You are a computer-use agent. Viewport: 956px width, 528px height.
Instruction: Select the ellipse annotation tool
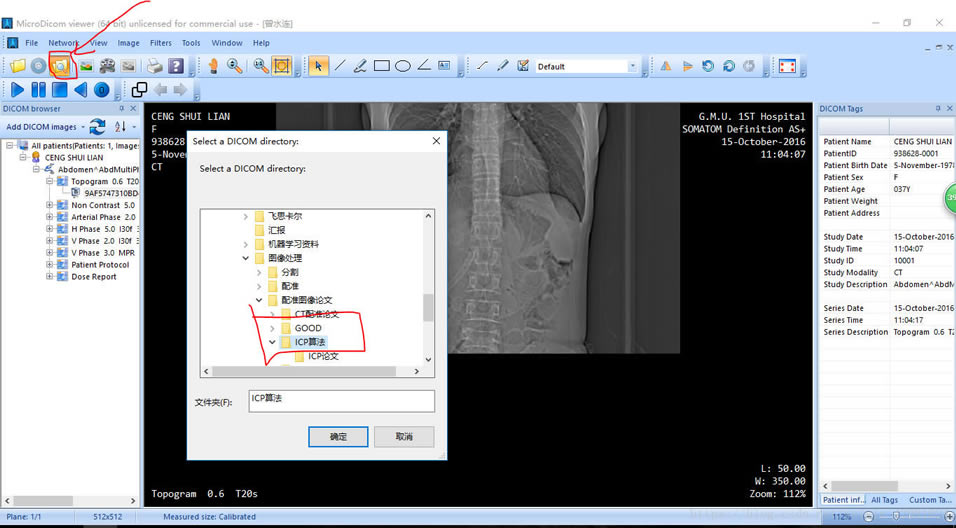pyautogui.click(x=403, y=66)
